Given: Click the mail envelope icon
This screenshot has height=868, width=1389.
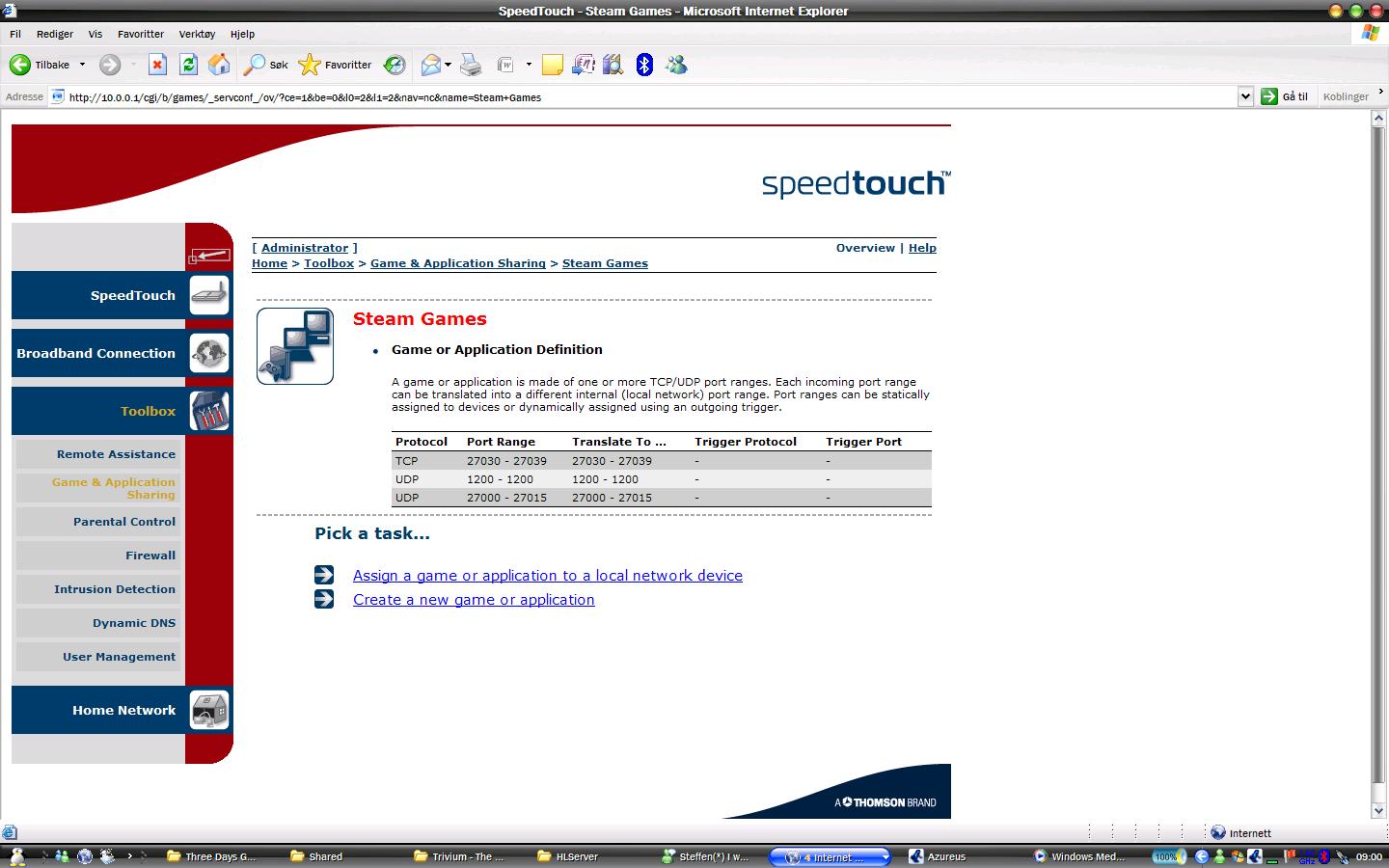Looking at the screenshot, I should (431, 65).
